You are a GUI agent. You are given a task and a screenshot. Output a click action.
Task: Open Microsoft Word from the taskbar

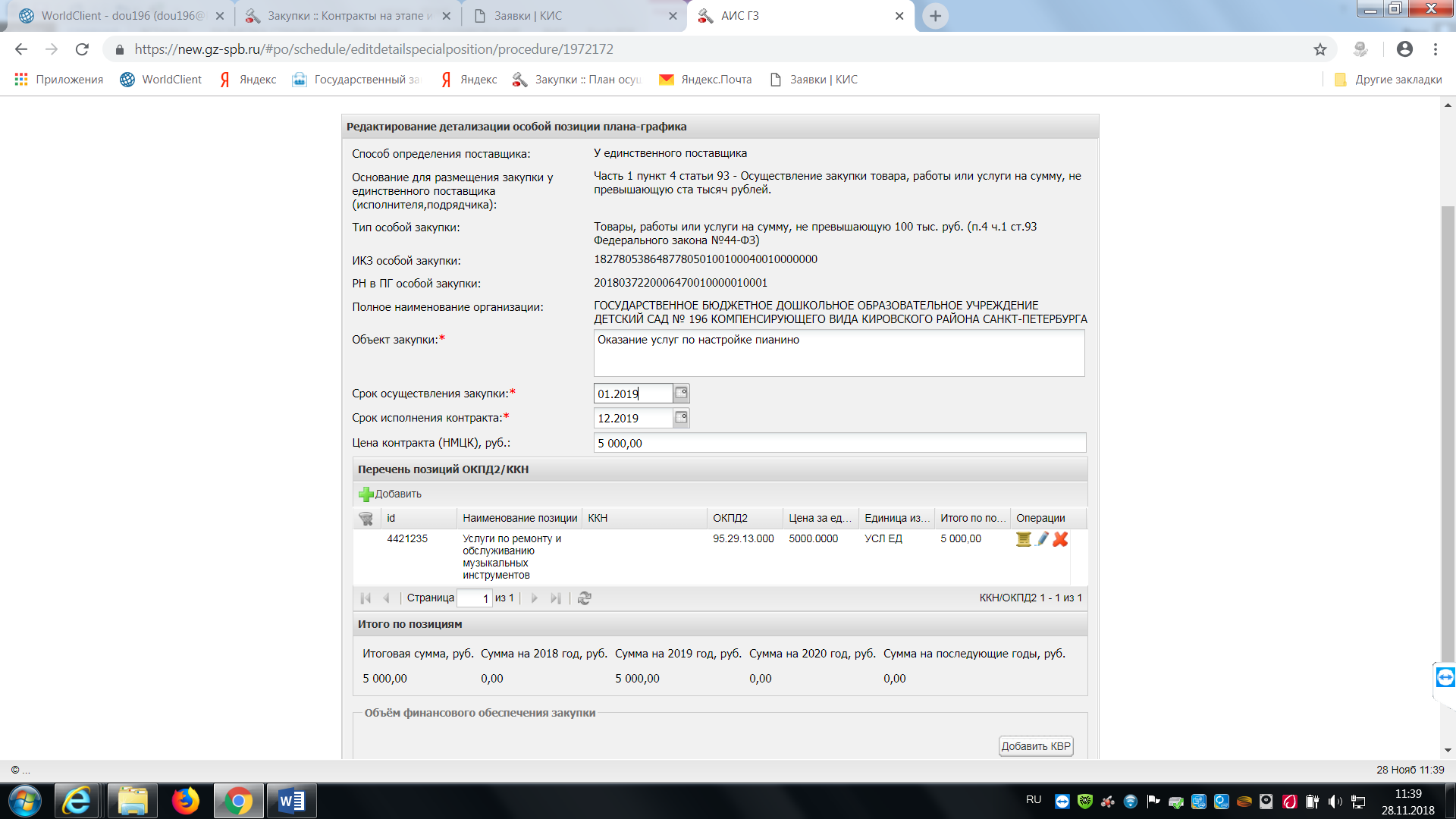pyautogui.click(x=291, y=801)
